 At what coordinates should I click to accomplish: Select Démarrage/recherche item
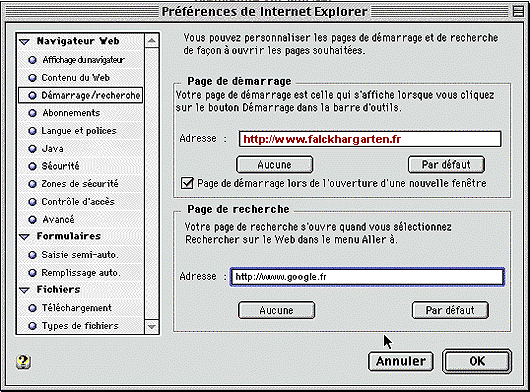(80, 95)
